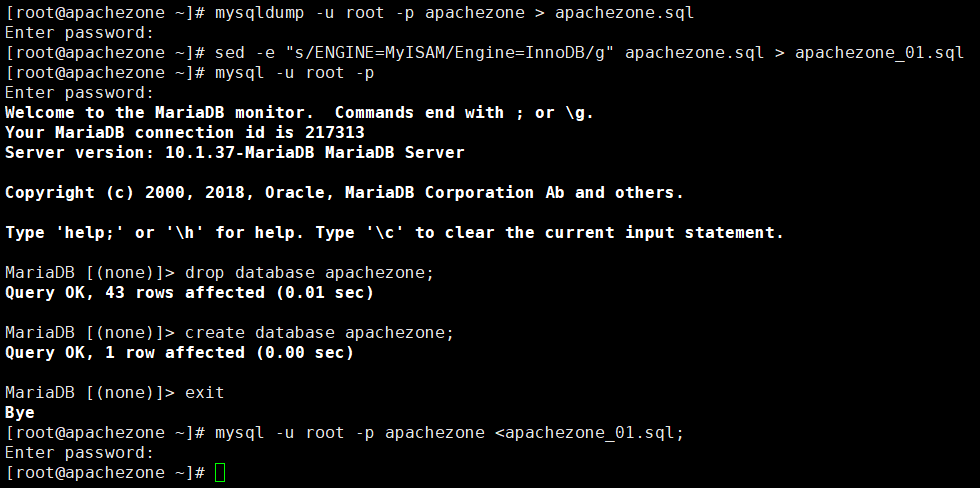Click the green cursor at the final prompt
980x488 pixels.
[x=220, y=472]
